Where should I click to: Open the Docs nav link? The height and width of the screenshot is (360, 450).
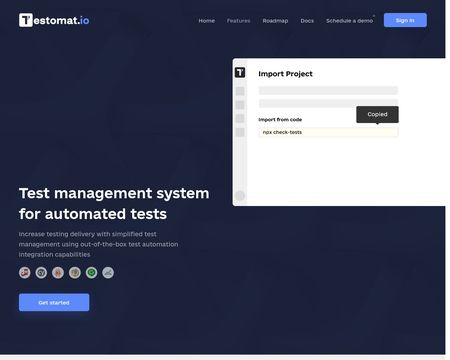click(307, 21)
